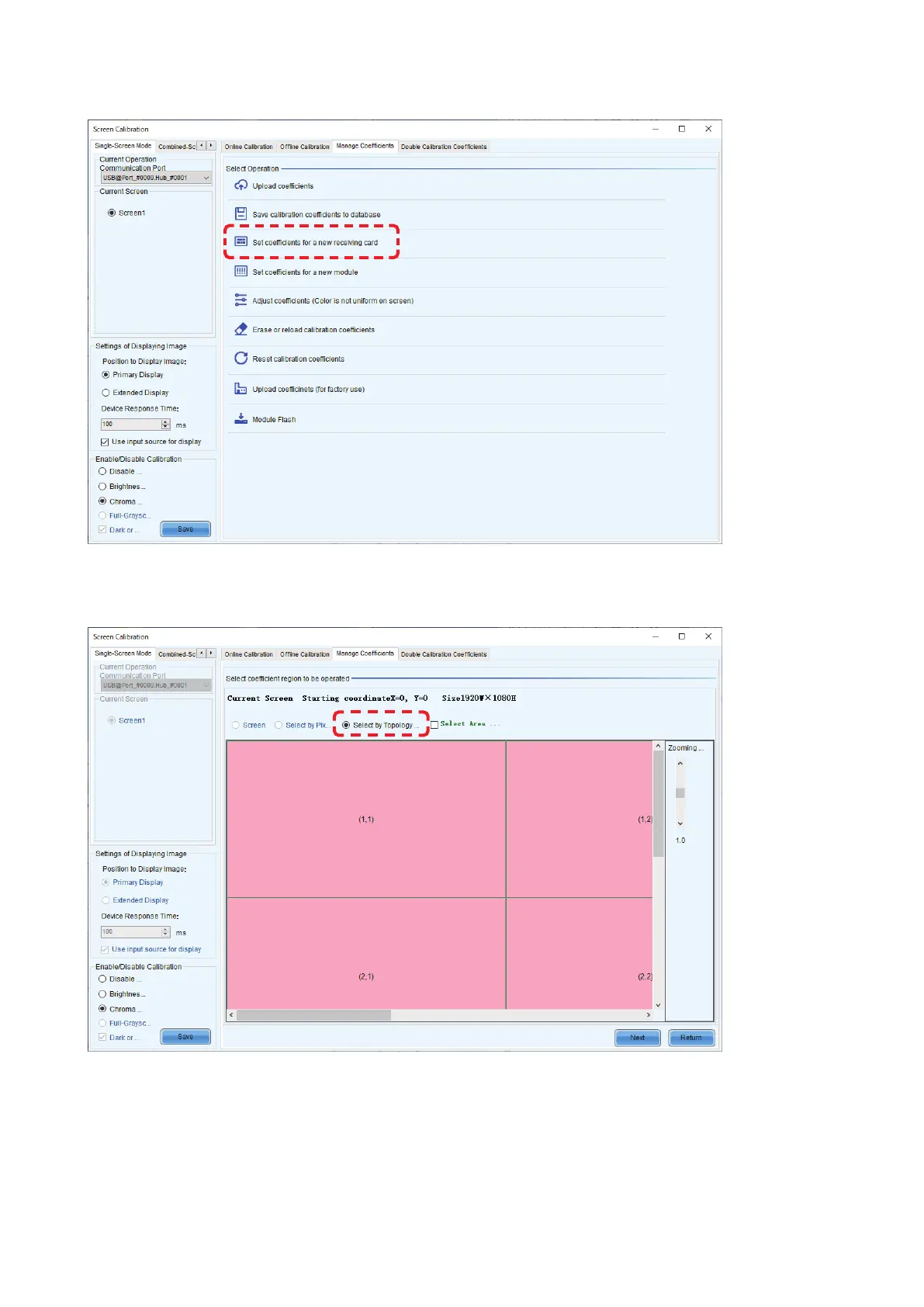Click the Upload coefficients for factory use icon
Viewport: 924px width, 1307px height.
241,389
